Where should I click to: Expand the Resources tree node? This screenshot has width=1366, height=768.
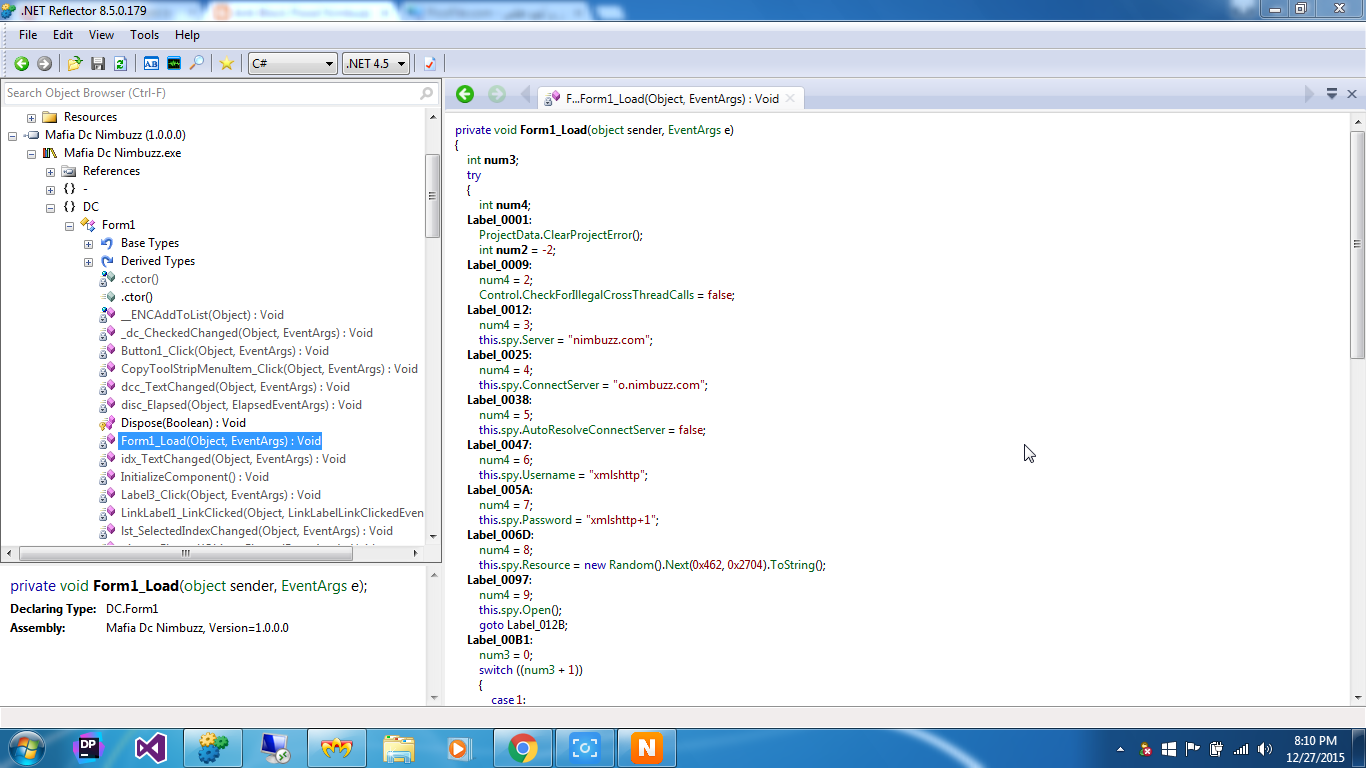coord(32,117)
